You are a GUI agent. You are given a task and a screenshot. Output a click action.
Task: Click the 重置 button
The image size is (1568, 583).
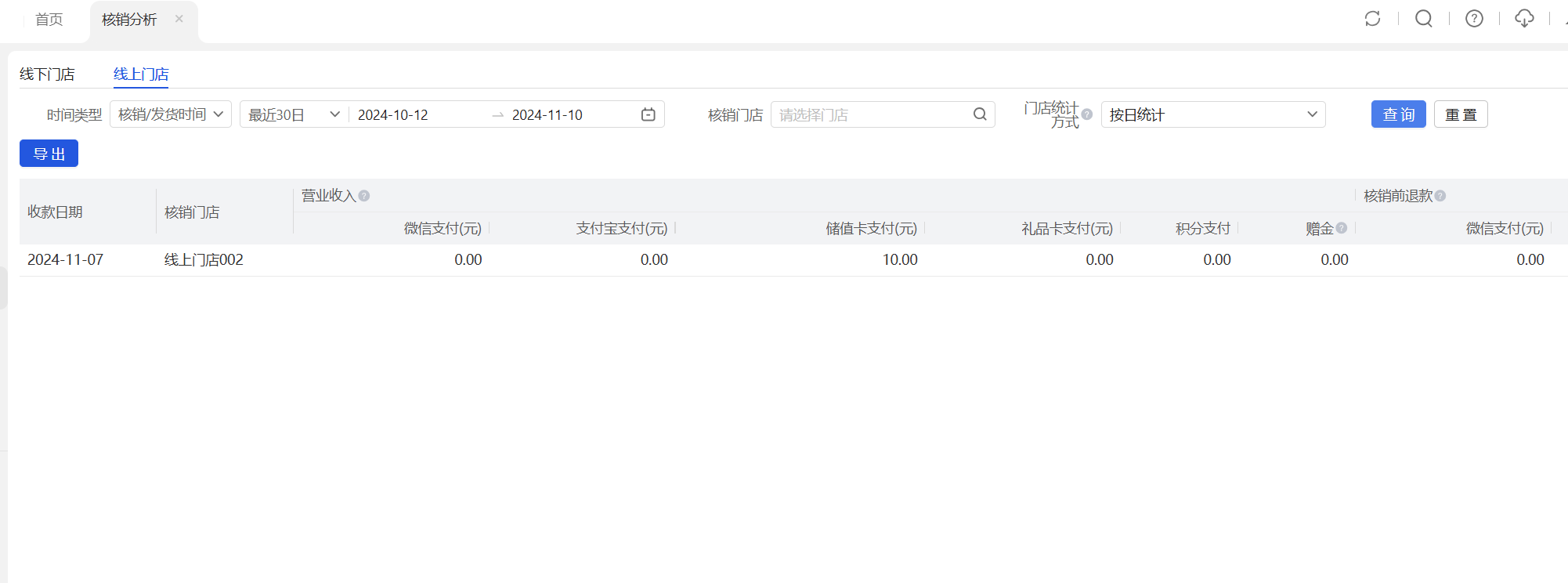tap(1461, 114)
